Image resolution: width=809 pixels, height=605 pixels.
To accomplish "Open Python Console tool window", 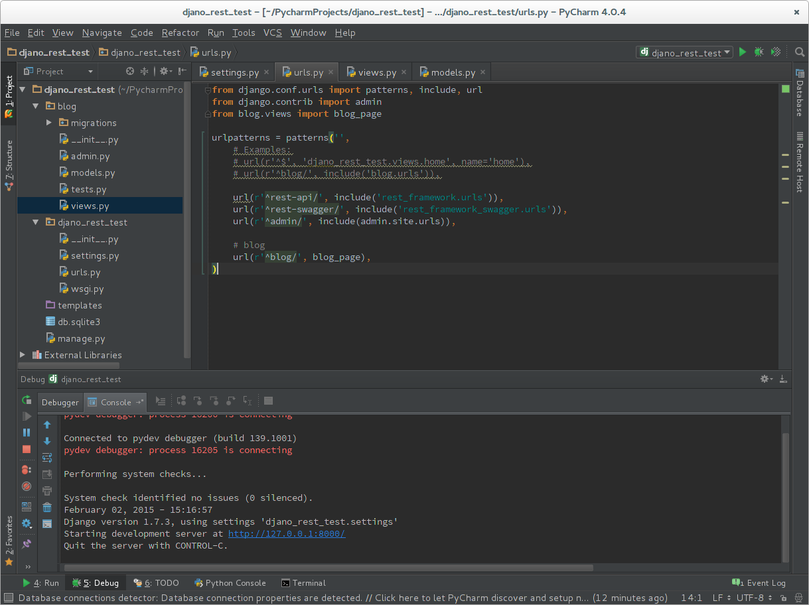I will click(x=230, y=583).
